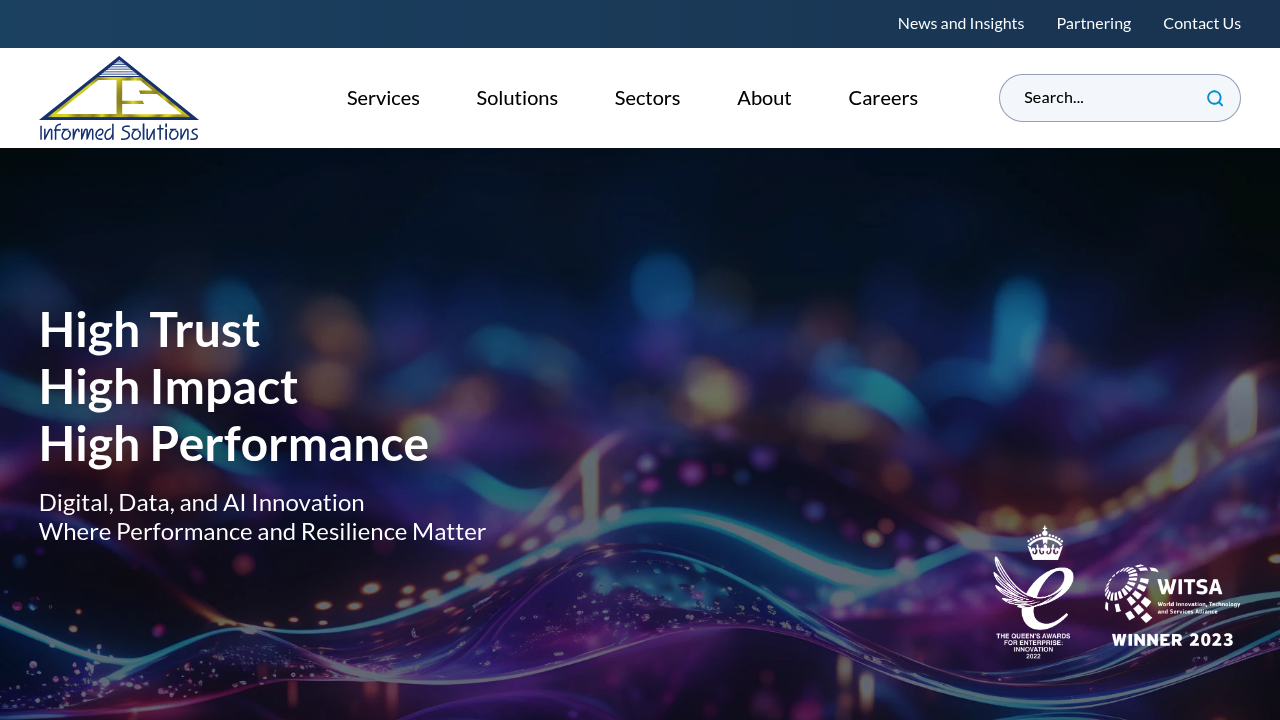Click the Queen's Awards for Enterprise badge

(x=1033, y=592)
